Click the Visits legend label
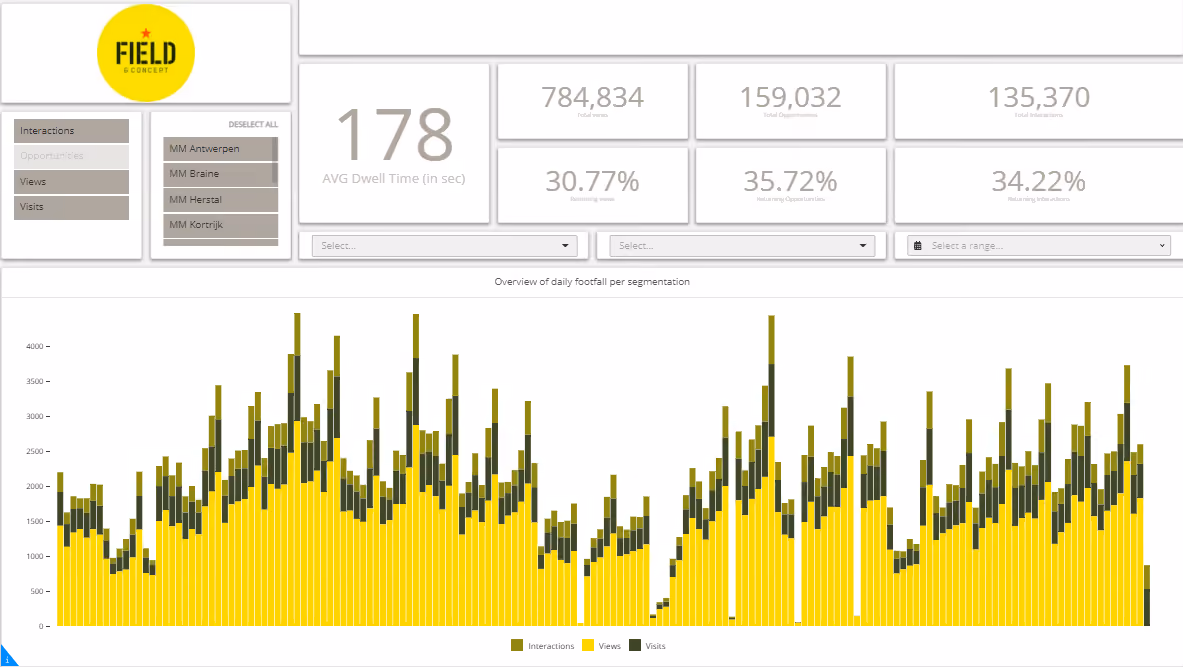The height and width of the screenshot is (667, 1183). pyautogui.click(x=656, y=646)
